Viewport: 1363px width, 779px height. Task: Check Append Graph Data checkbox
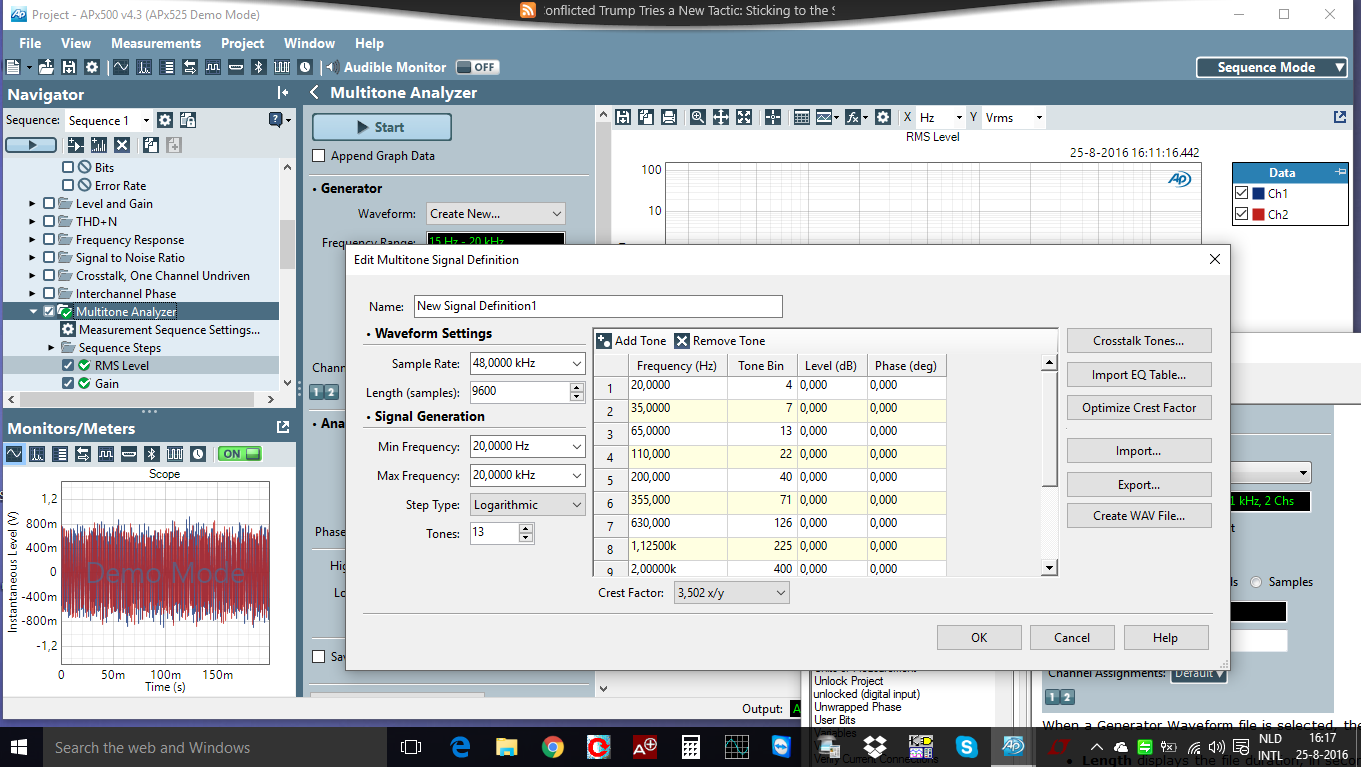[319, 156]
